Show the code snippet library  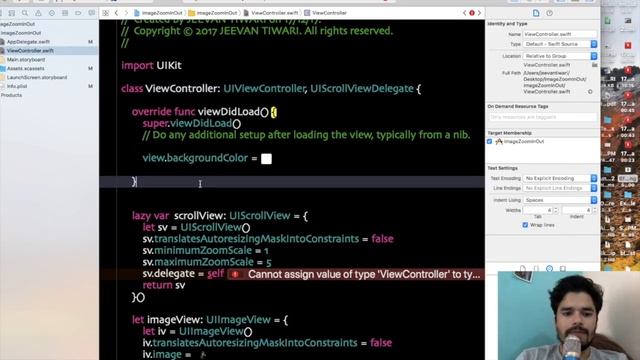[536, 268]
